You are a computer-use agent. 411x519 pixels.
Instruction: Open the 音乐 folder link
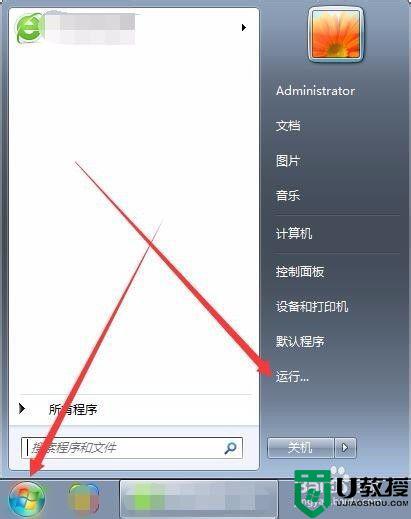pos(288,195)
